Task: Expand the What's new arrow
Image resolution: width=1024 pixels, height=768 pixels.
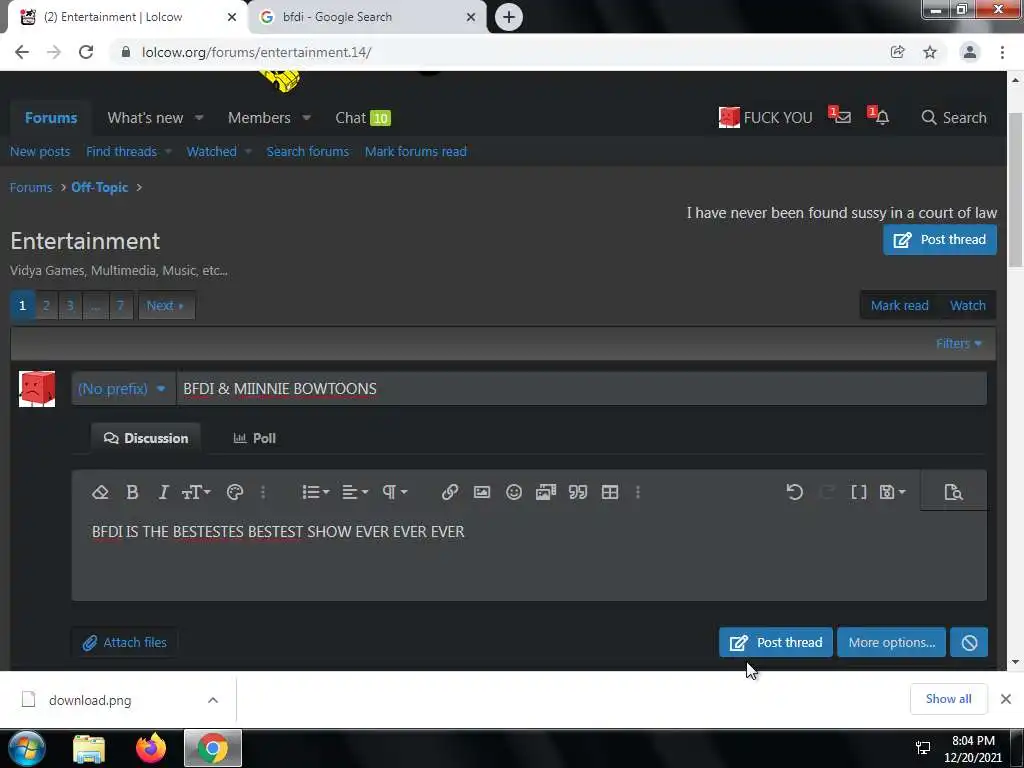Action: pos(199,118)
